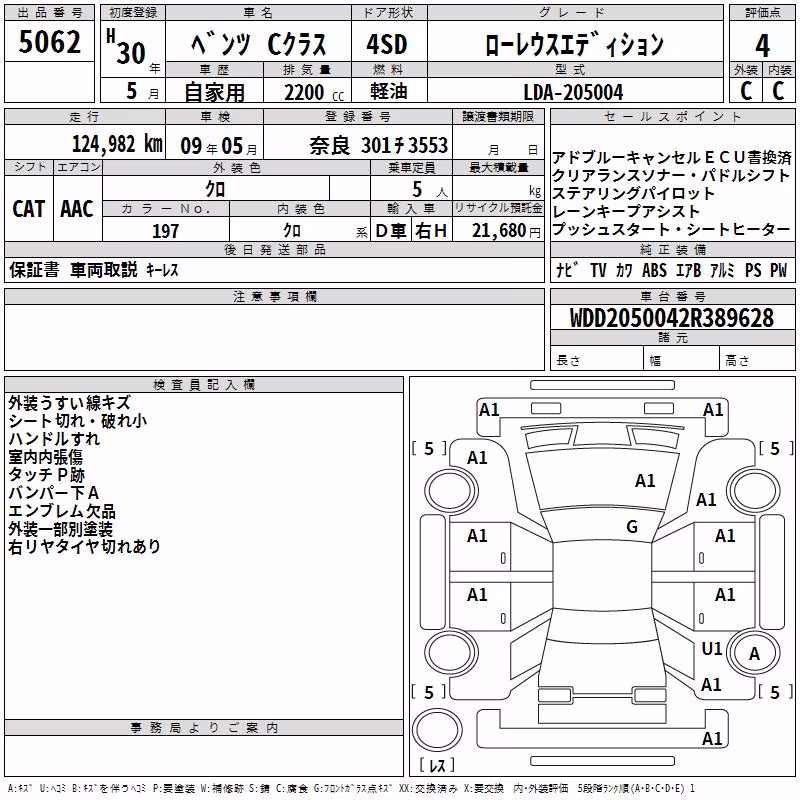Click inspector note 外装うすい線キズ
This screenshot has width=800, height=800.
tap(69, 403)
